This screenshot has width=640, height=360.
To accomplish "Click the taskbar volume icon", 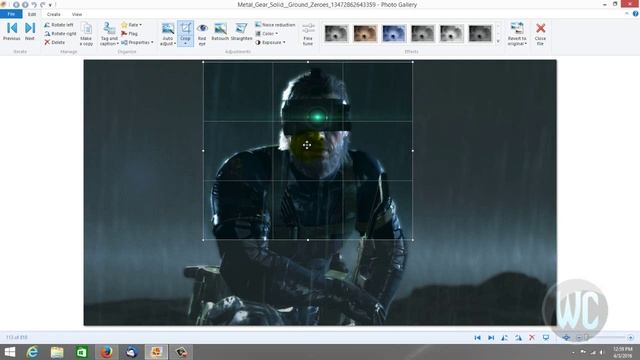I will [602, 352].
